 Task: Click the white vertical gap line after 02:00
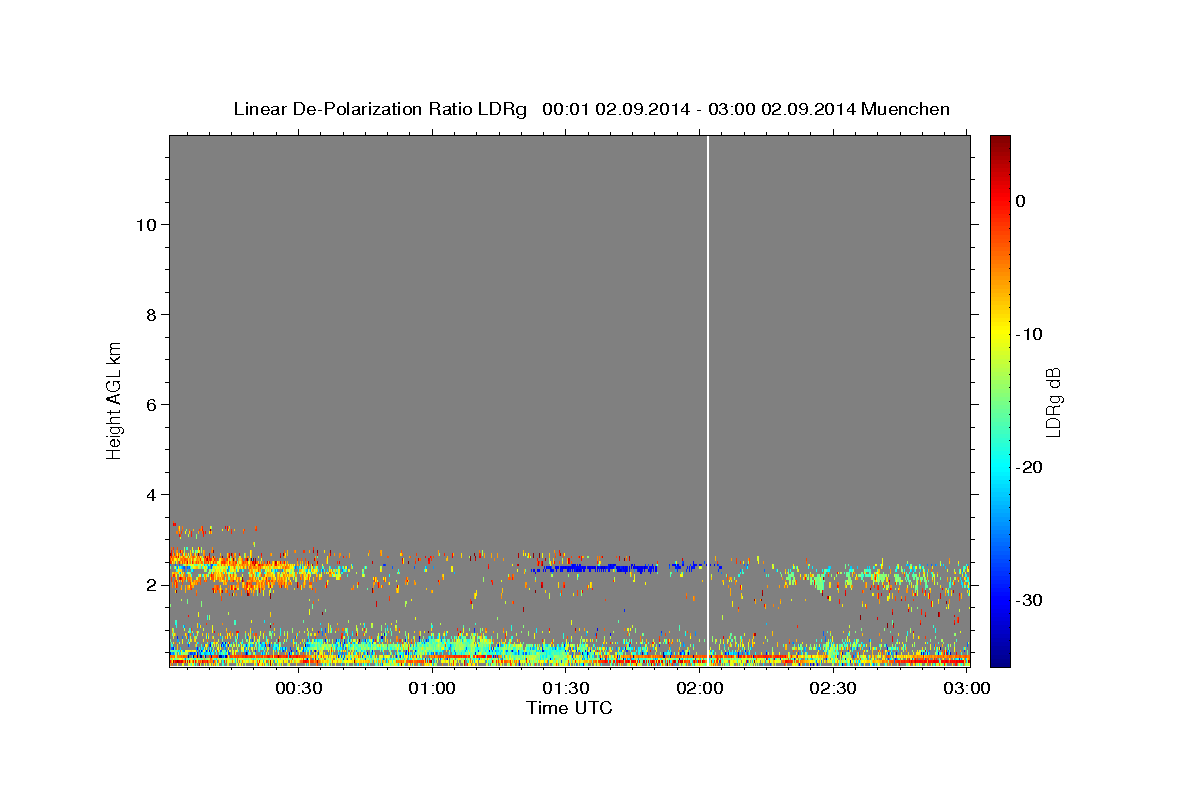point(708,400)
